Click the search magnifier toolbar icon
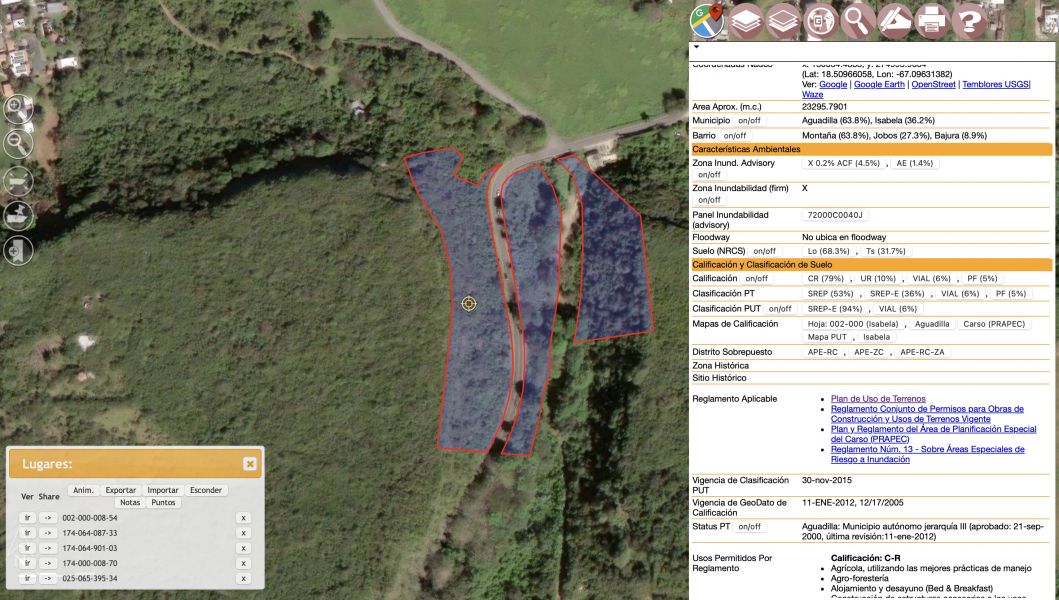The image size is (1059, 600). [858, 20]
